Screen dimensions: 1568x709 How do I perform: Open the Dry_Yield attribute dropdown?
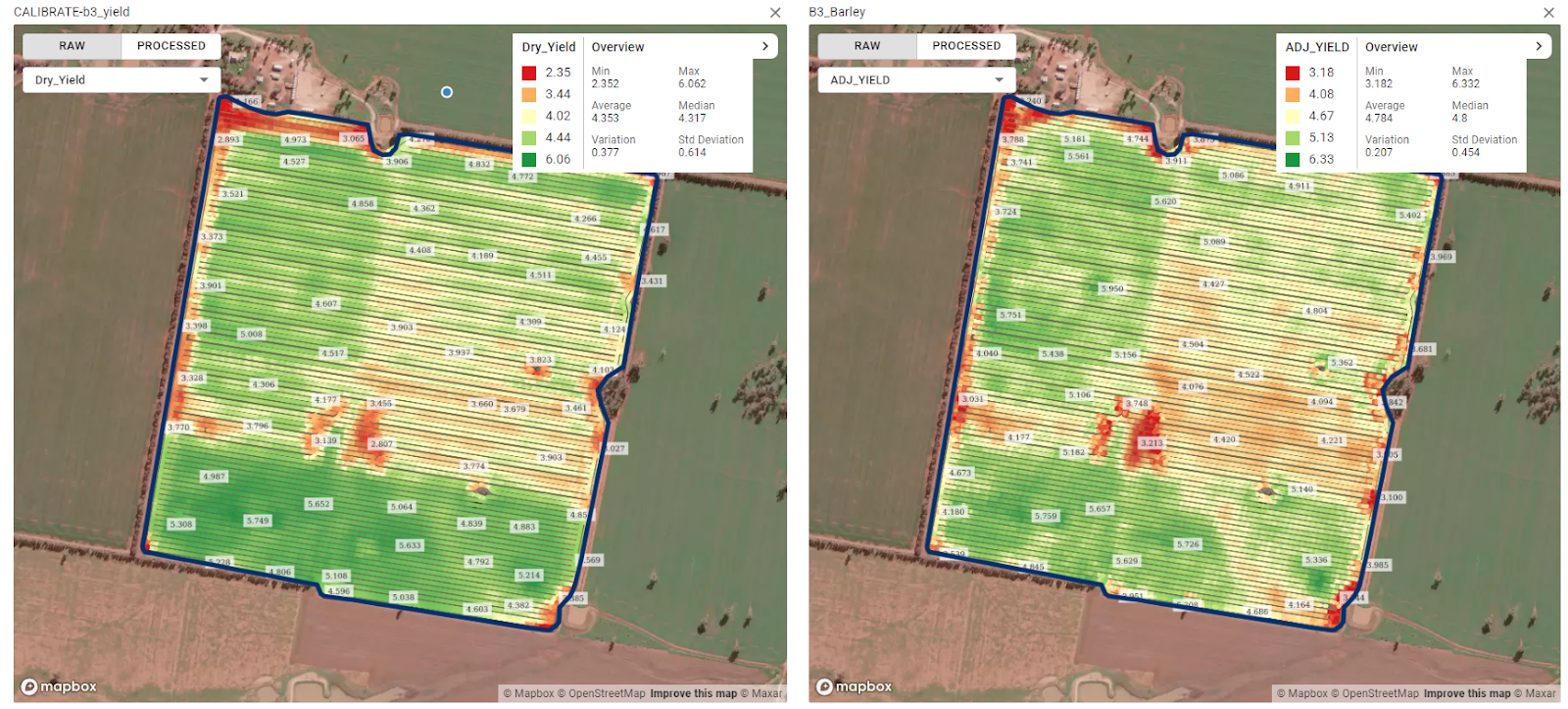point(121,79)
